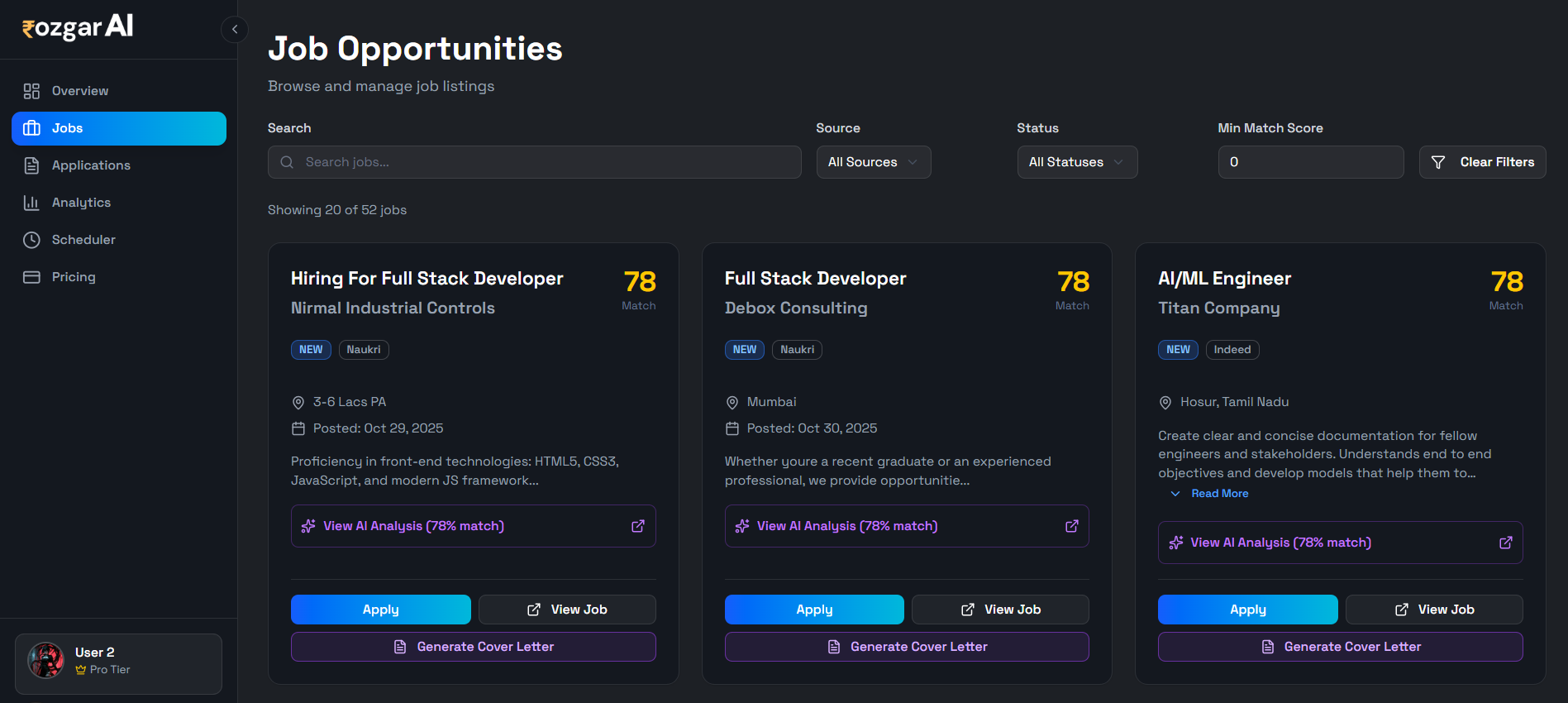Open external link icon on Titan AI Analysis
Image resolution: width=1568 pixels, height=703 pixels.
(1505, 543)
